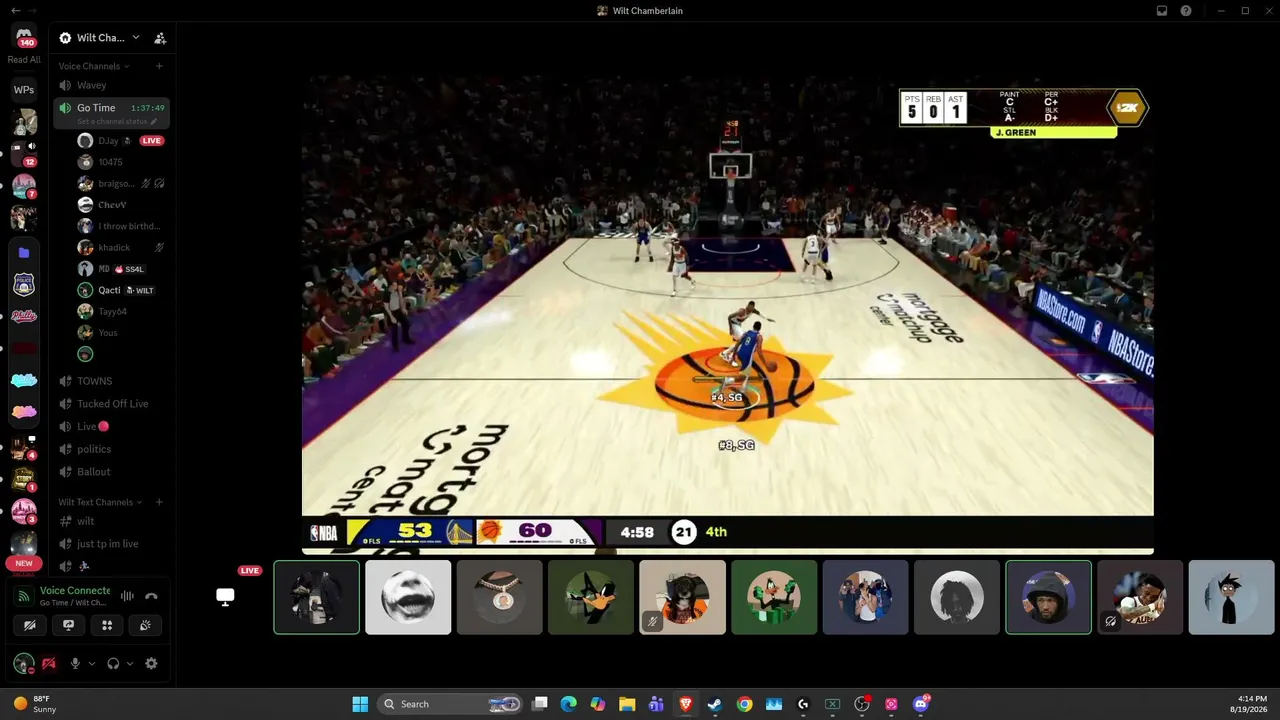Open the weather widget showing 88°F Sunny
Viewport: 1280px width, 720px height.
(35, 704)
